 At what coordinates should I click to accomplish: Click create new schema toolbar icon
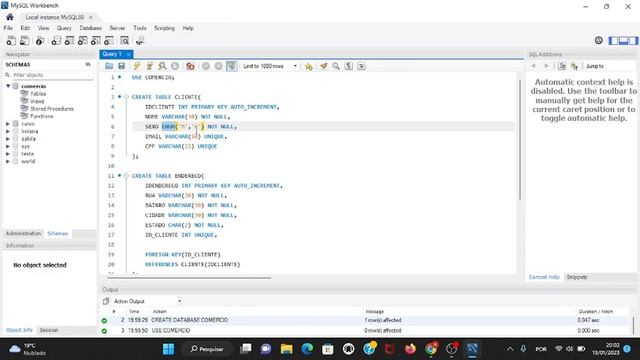click(x=56, y=40)
